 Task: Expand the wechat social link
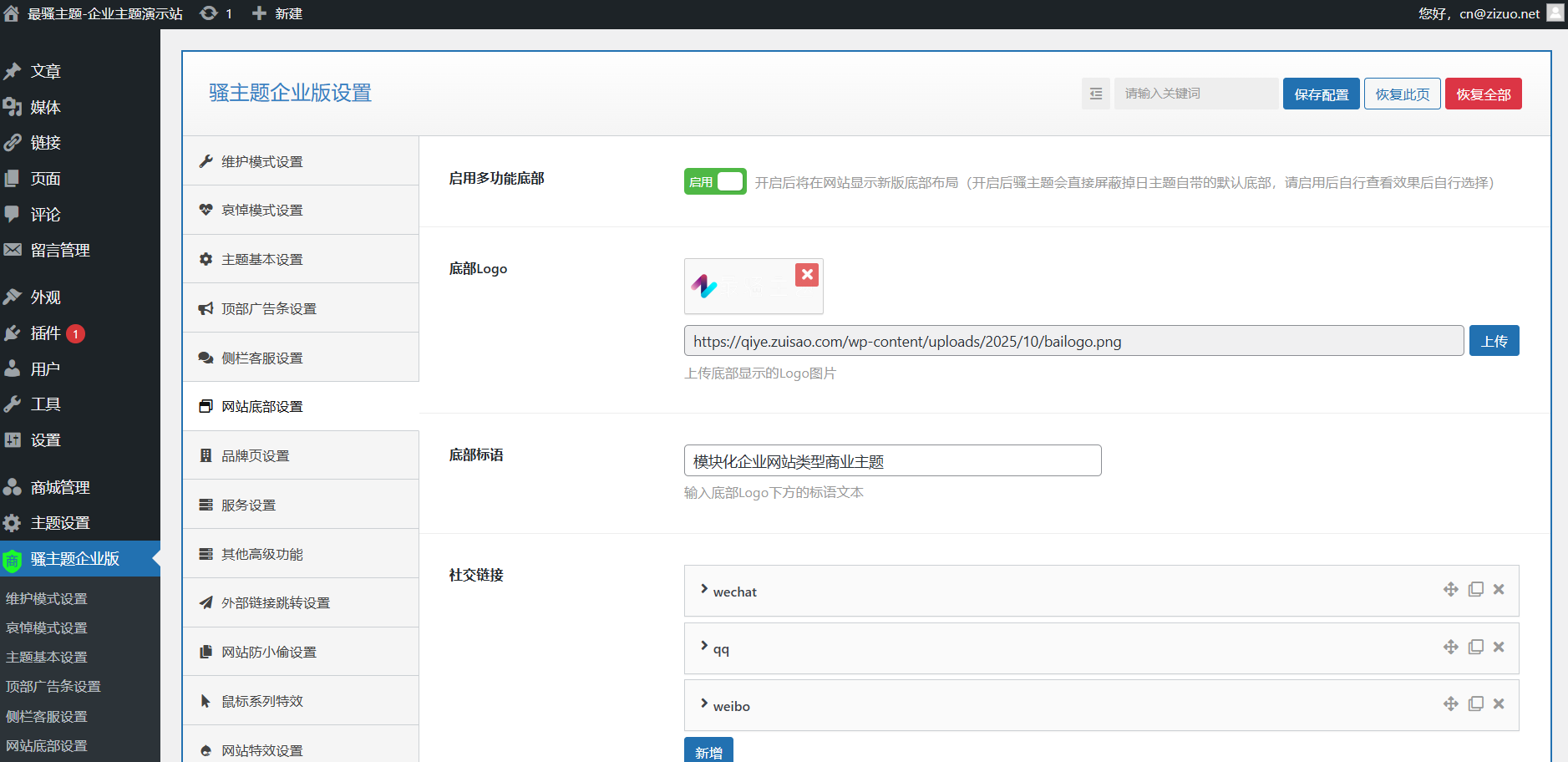[704, 590]
